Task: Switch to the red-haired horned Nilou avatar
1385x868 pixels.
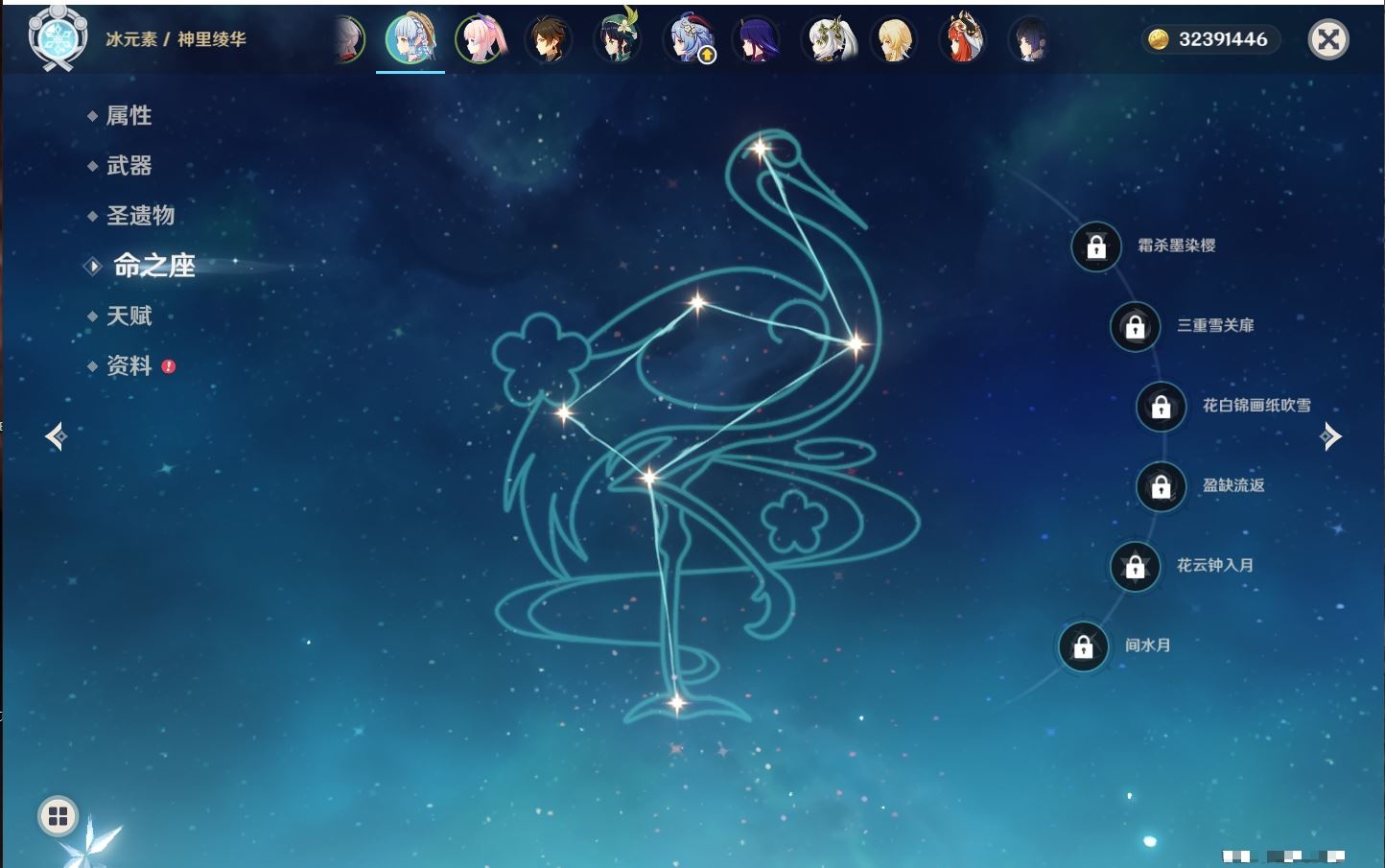Action: (963, 38)
